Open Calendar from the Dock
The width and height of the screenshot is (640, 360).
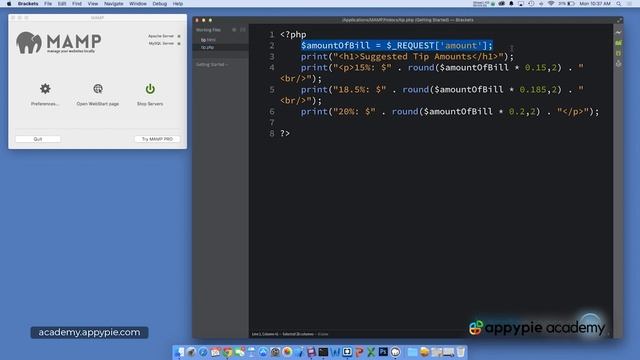215,352
